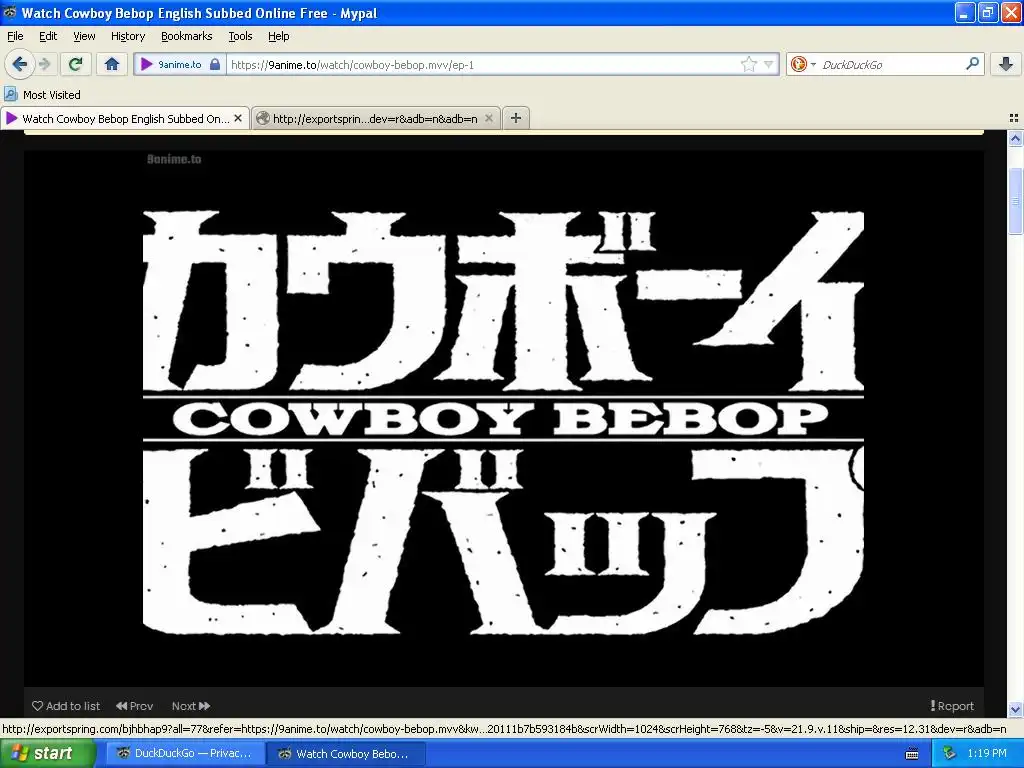Bookmark this page with the star icon
The image size is (1024, 768).
(748, 64)
